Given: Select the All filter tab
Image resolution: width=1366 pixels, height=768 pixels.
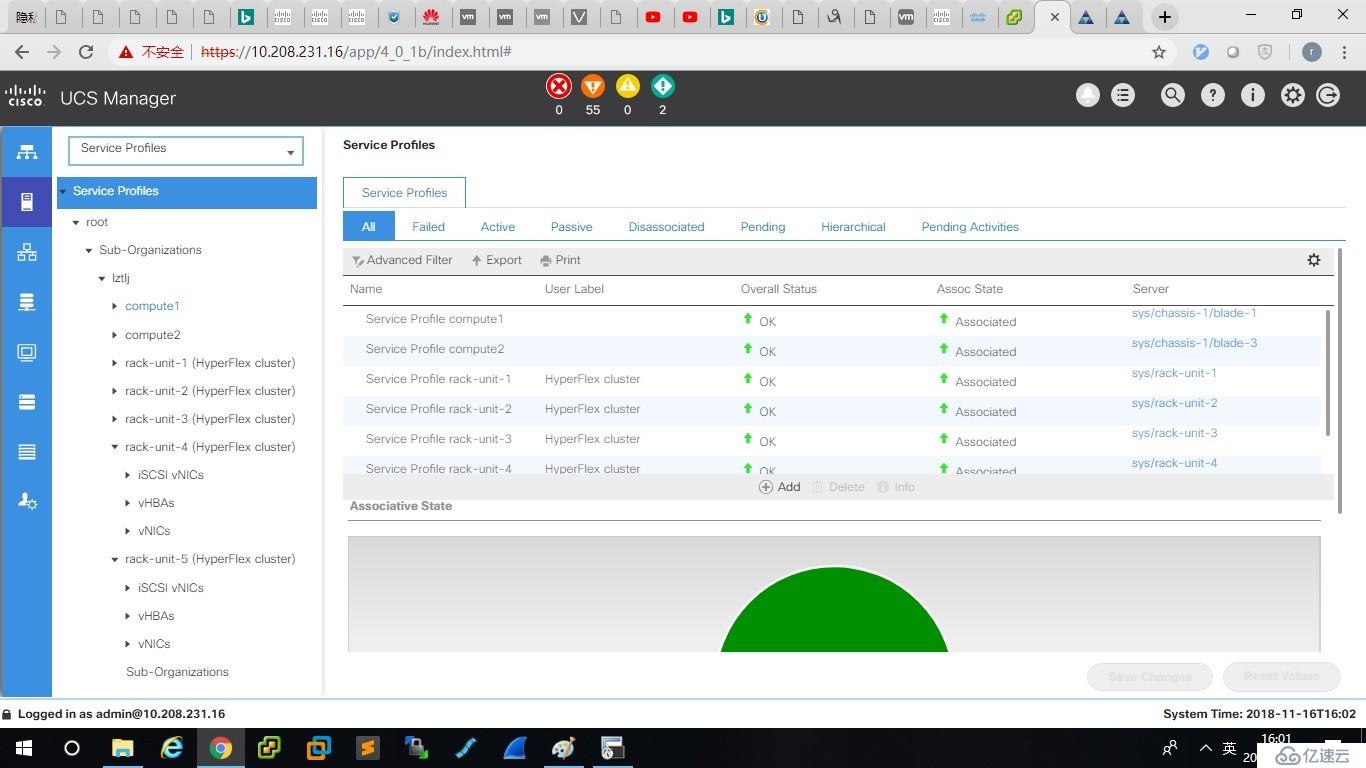Looking at the screenshot, I should point(368,226).
